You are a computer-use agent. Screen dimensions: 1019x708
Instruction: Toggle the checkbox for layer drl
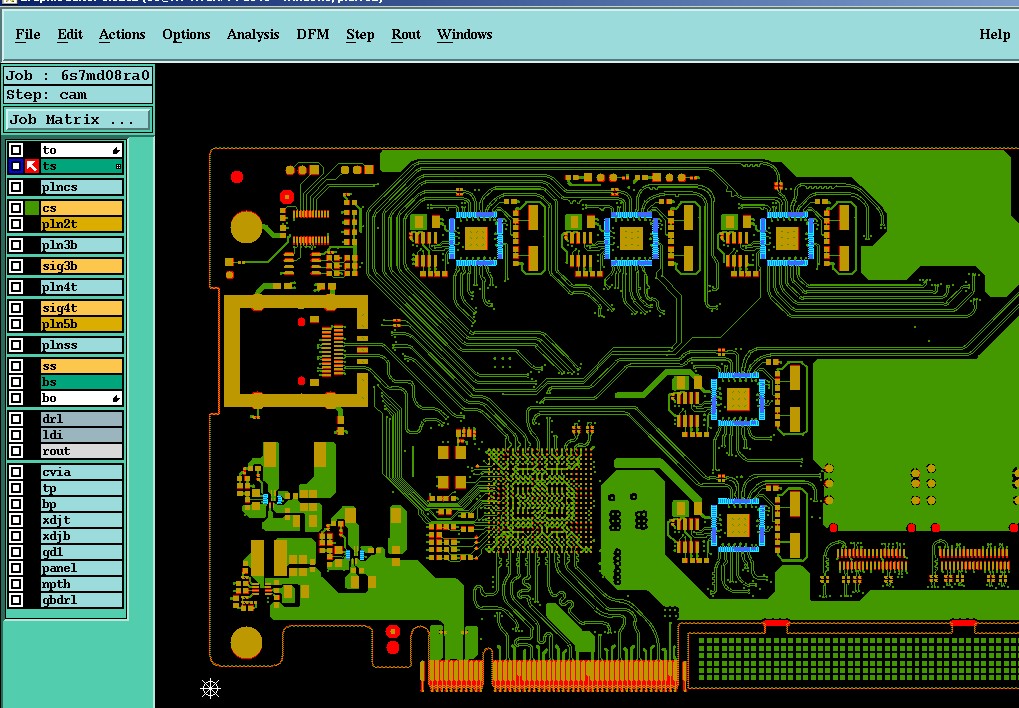(x=16, y=419)
